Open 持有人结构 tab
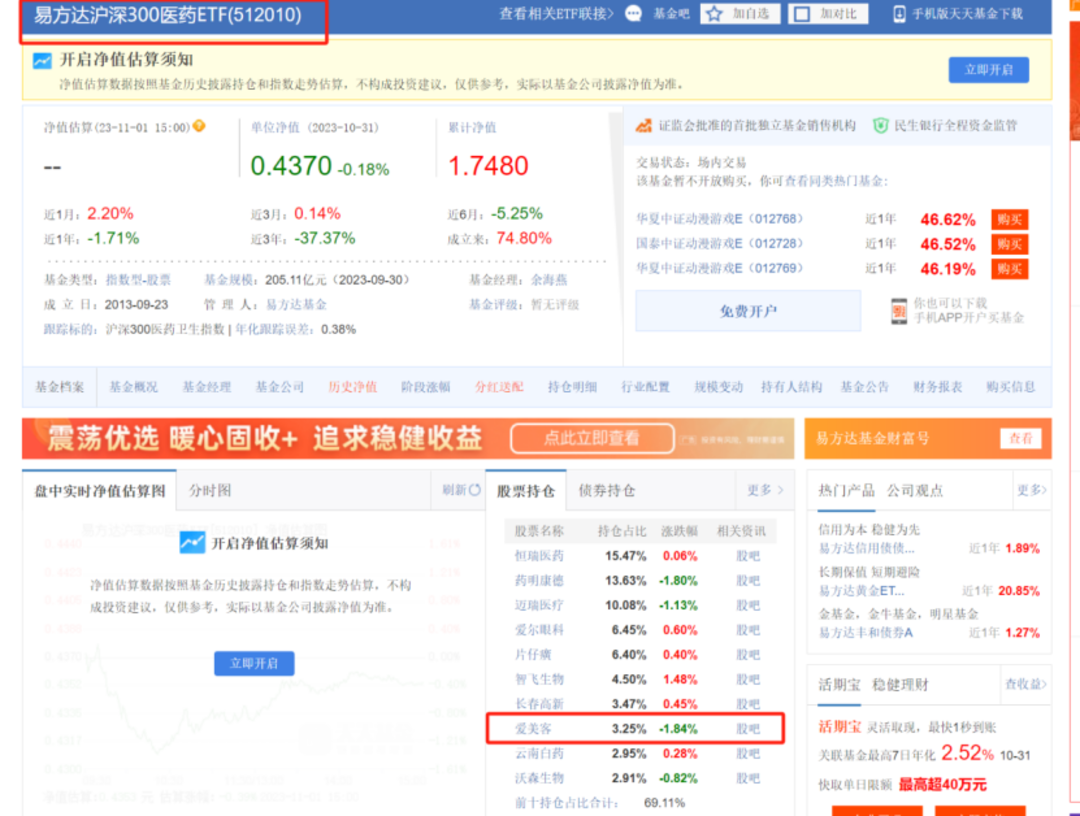1080x816 pixels. 791,387
